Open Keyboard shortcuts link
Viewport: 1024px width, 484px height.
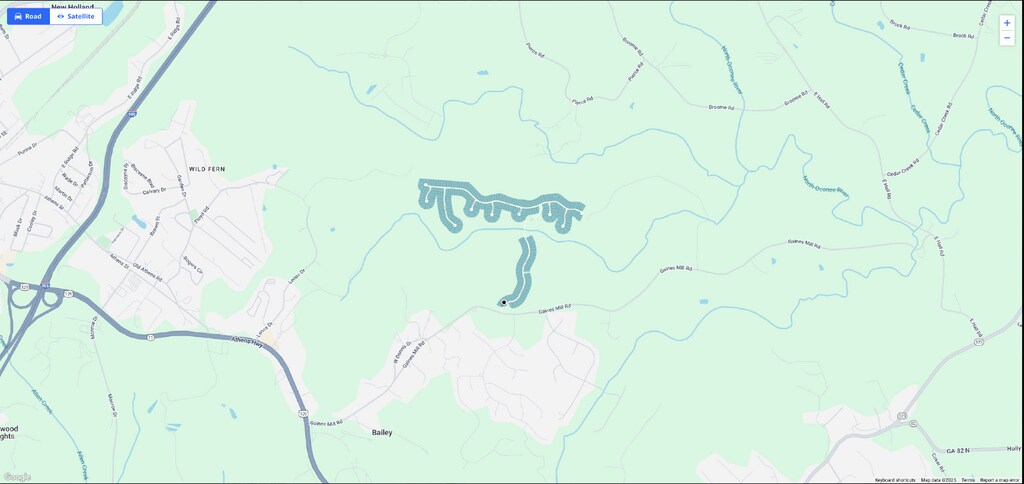[895, 480]
